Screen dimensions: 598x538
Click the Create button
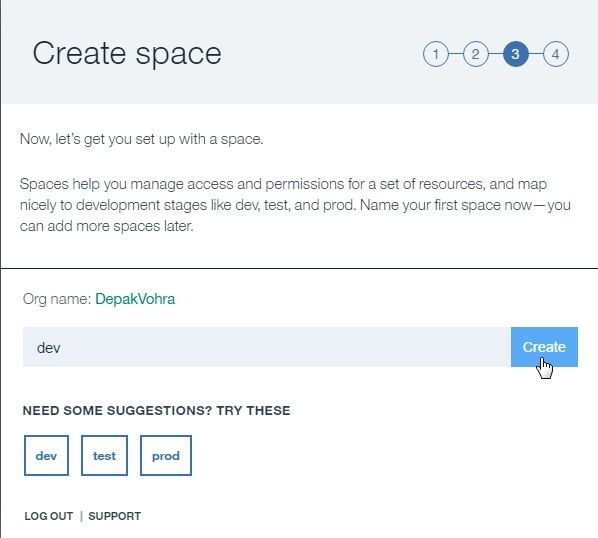point(544,347)
